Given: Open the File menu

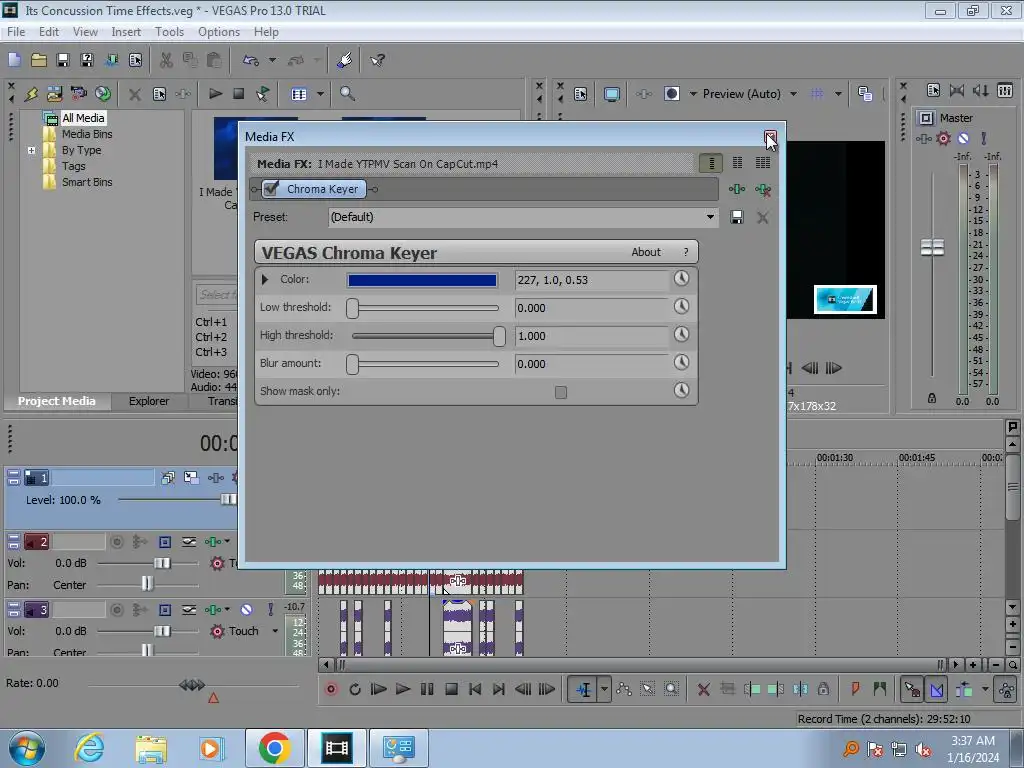Looking at the screenshot, I should pos(16,32).
